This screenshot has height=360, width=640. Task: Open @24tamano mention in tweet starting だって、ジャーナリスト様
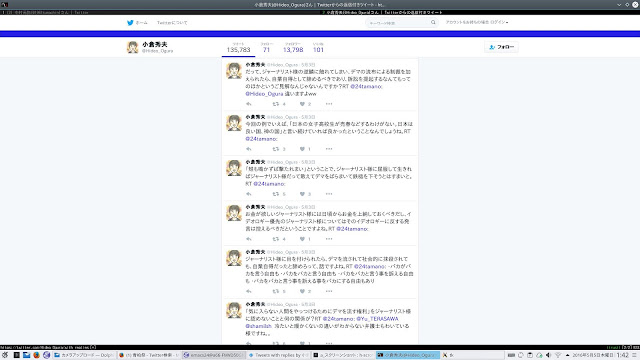pos(366,87)
